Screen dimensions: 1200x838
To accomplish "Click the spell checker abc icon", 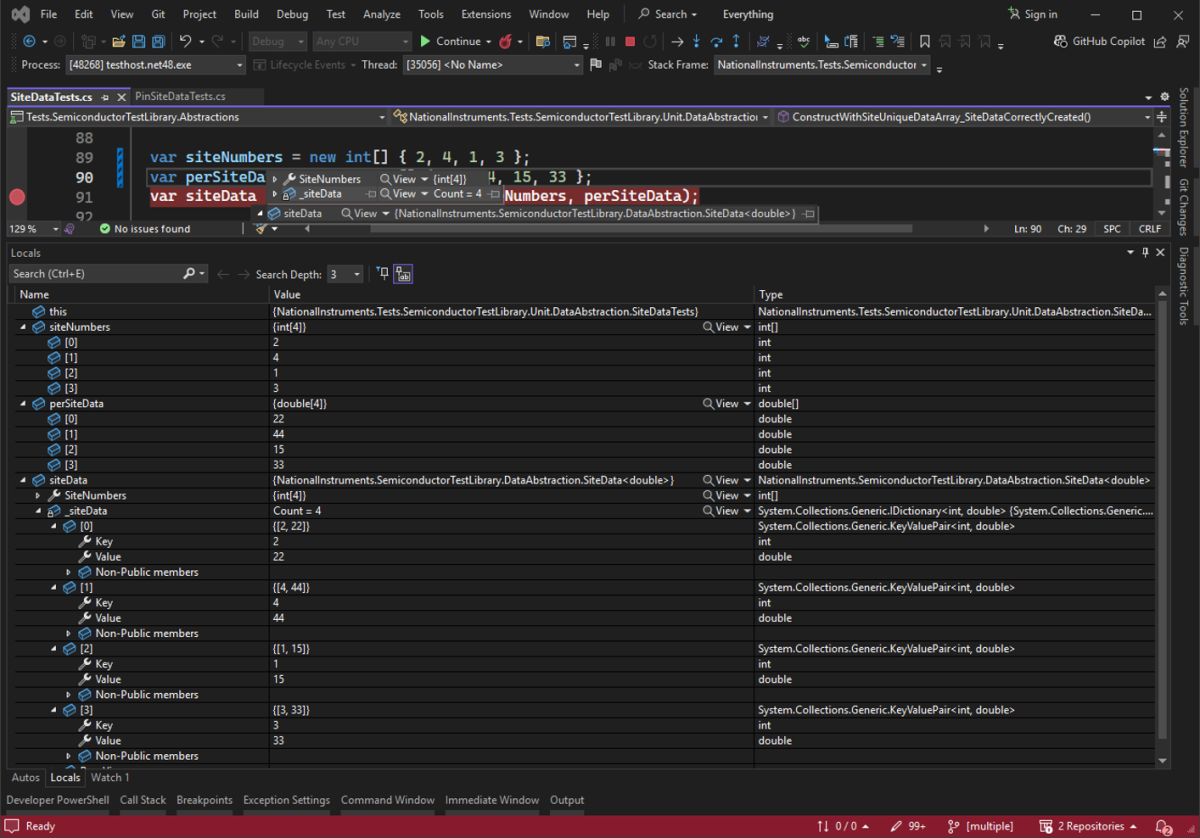I will coord(803,41).
